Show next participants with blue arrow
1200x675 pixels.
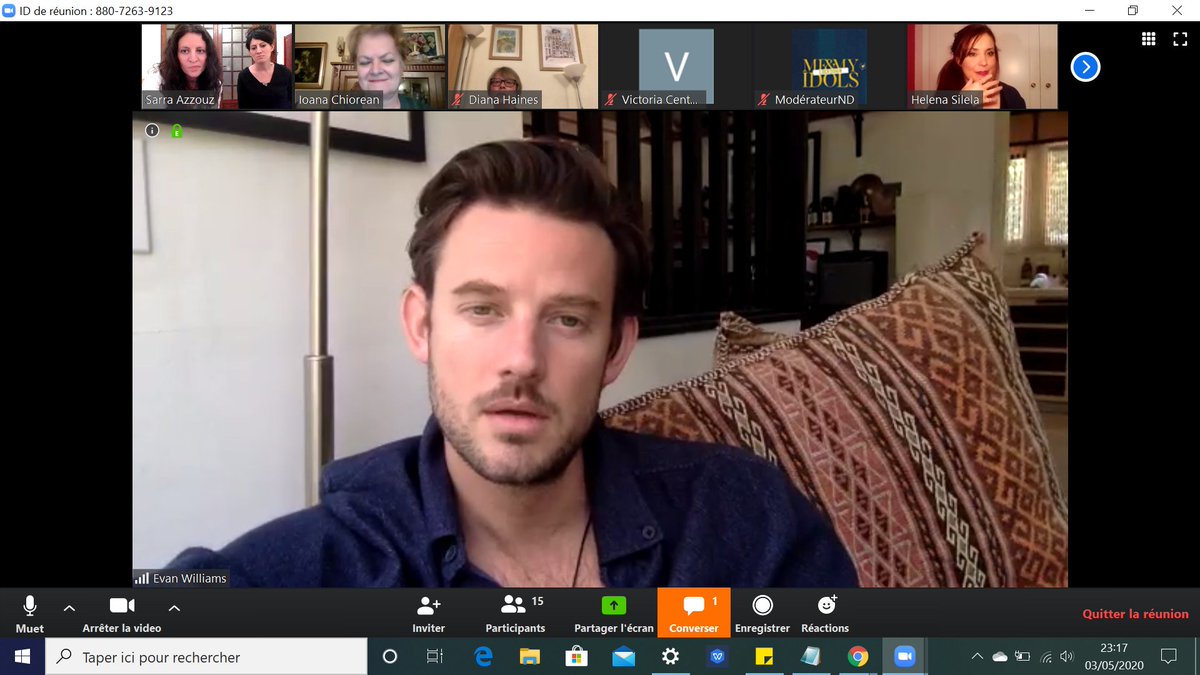1085,67
